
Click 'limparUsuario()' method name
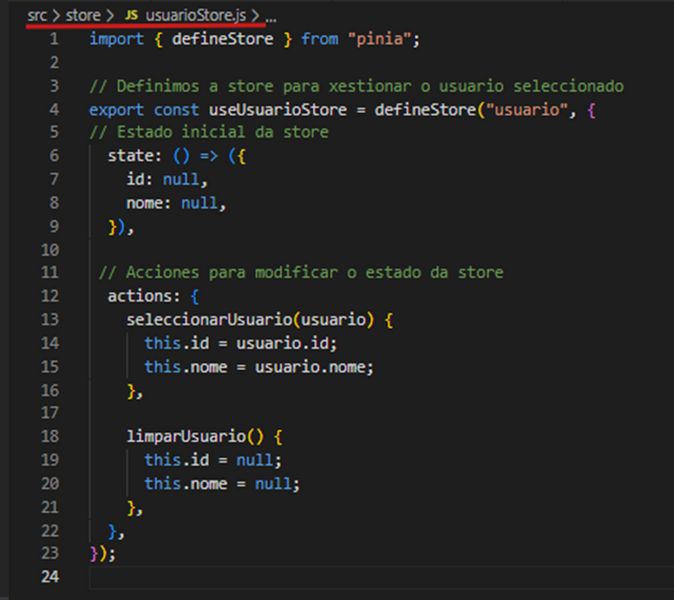195,437
